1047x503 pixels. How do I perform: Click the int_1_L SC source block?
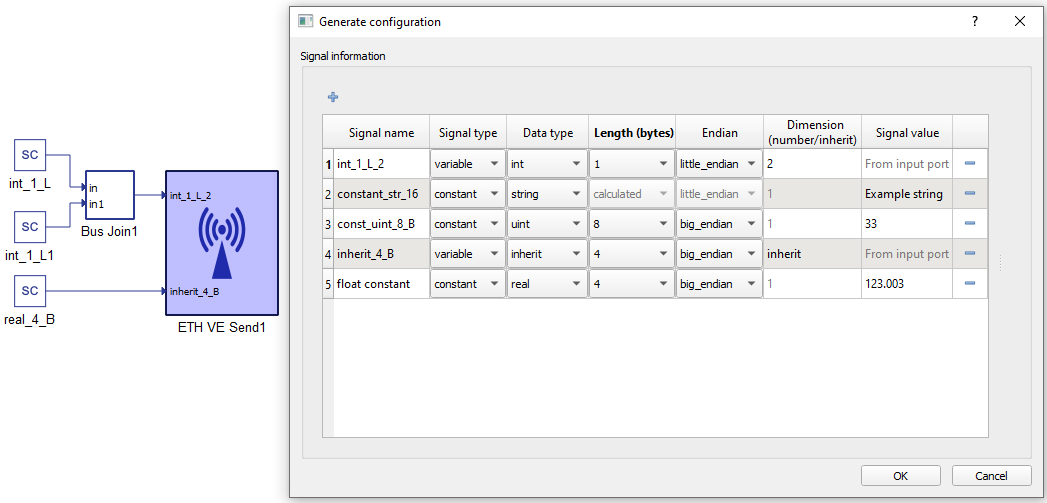pos(30,155)
